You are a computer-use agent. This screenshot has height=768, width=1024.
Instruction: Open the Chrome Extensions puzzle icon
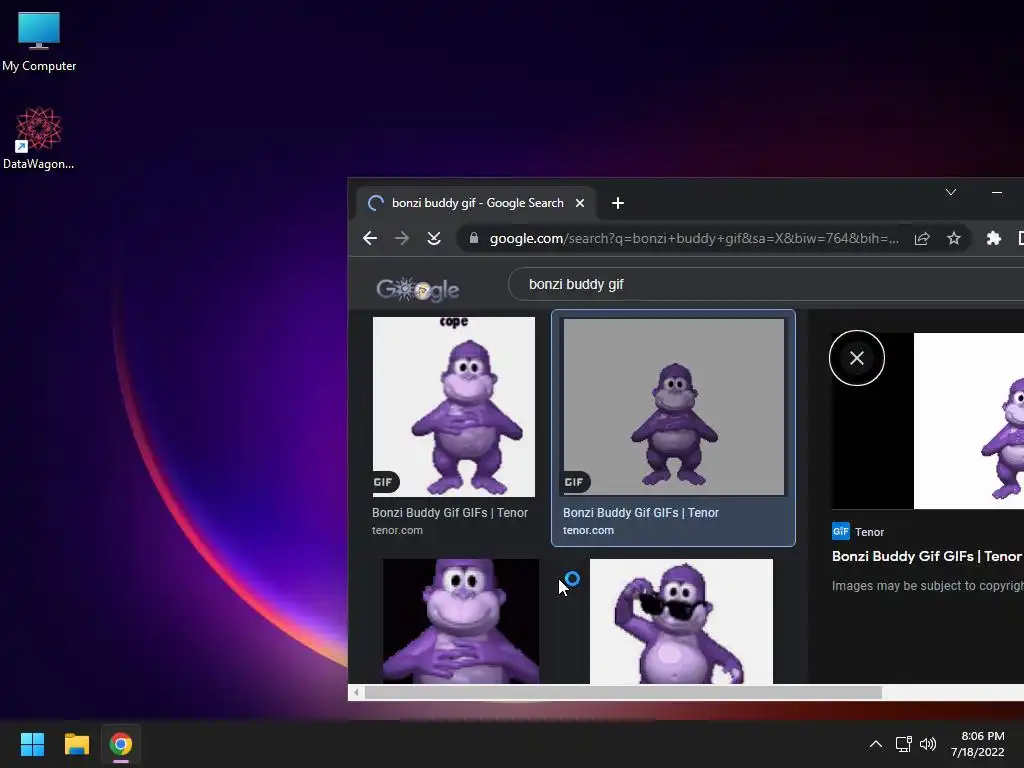point(993,238)
